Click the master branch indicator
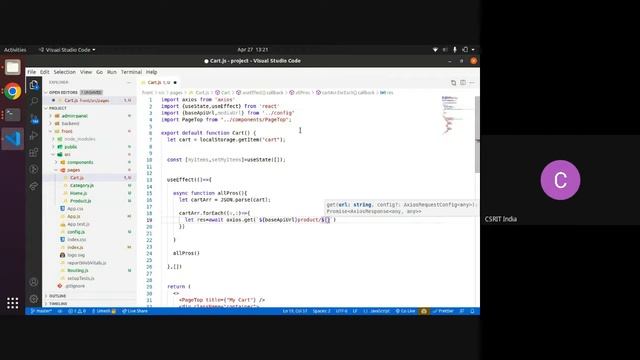The width and height of the screenshot is (640, 360). (41, 311)
